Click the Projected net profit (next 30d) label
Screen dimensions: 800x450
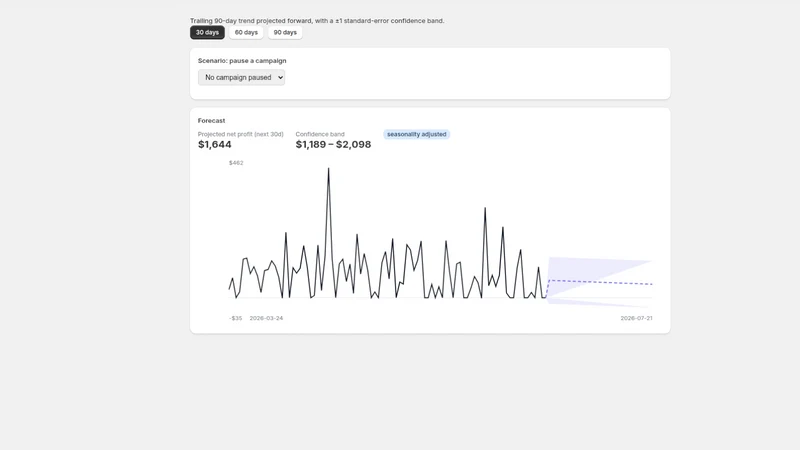pyautogui.click(x=240, y=134)
